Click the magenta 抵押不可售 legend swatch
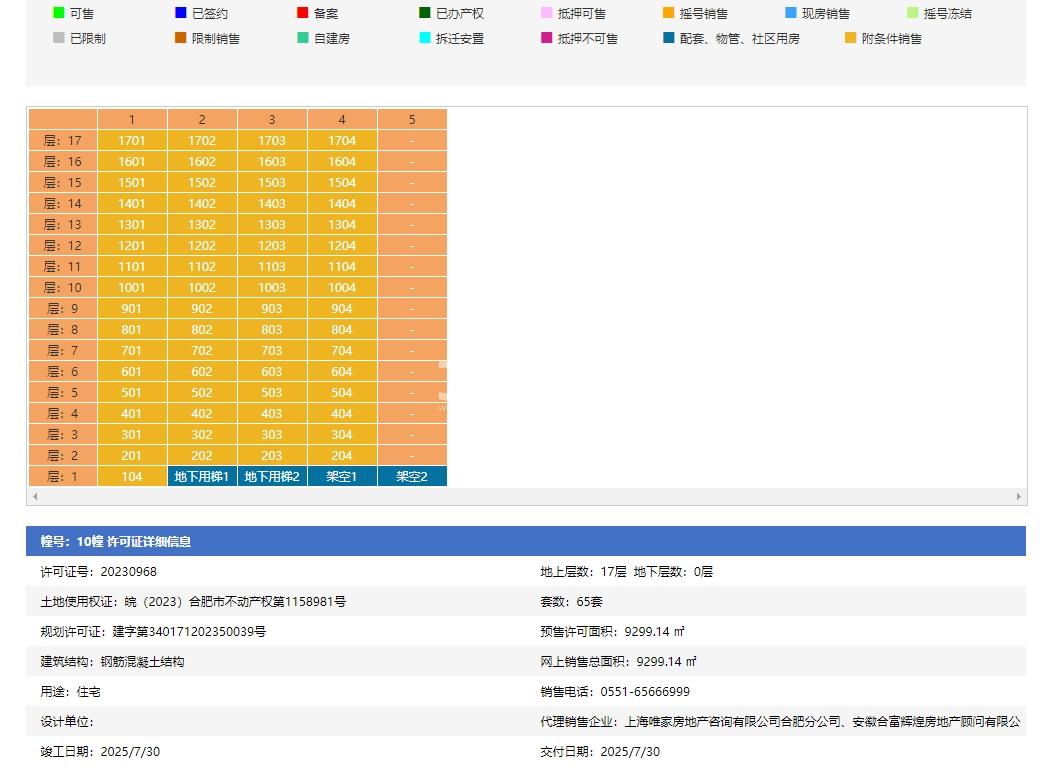 coord(547,38)
